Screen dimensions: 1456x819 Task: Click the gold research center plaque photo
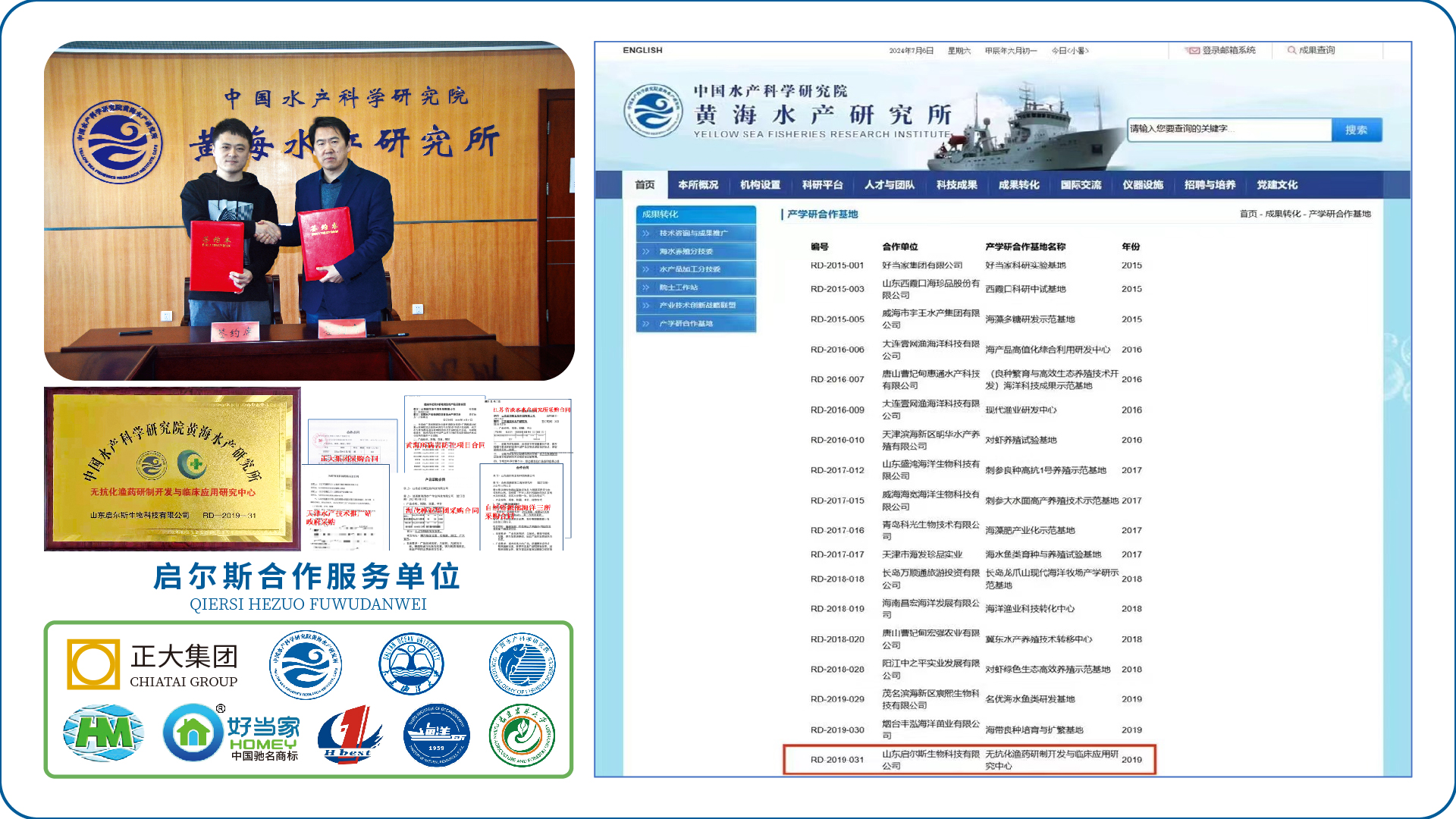coord(173,469)
